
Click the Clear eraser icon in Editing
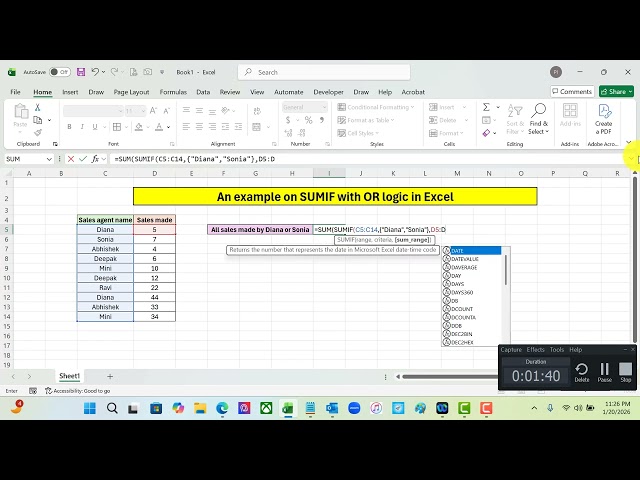tap(486, 133)
